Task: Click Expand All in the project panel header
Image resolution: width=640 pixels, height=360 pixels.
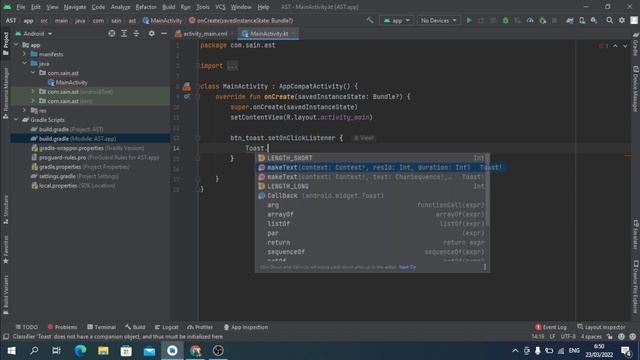Action: point(124,33)
